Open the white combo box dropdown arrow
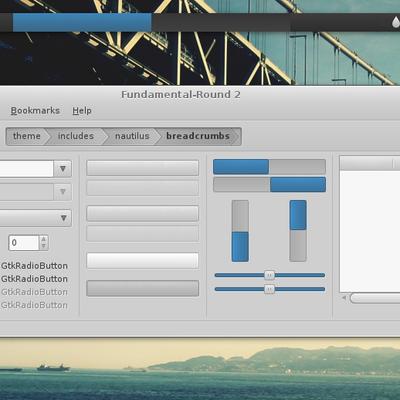This screenshot has width=400, height=400. click(63, 169)
